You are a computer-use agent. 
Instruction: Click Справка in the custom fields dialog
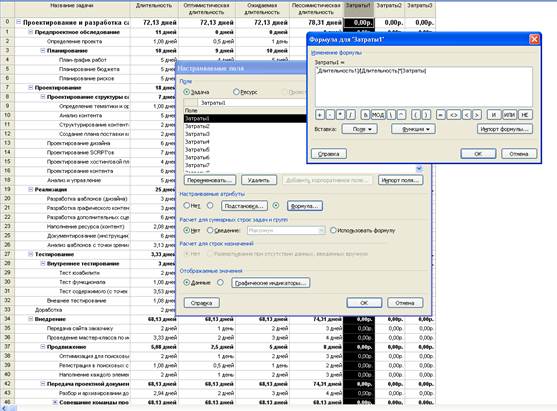pos(201,303)
